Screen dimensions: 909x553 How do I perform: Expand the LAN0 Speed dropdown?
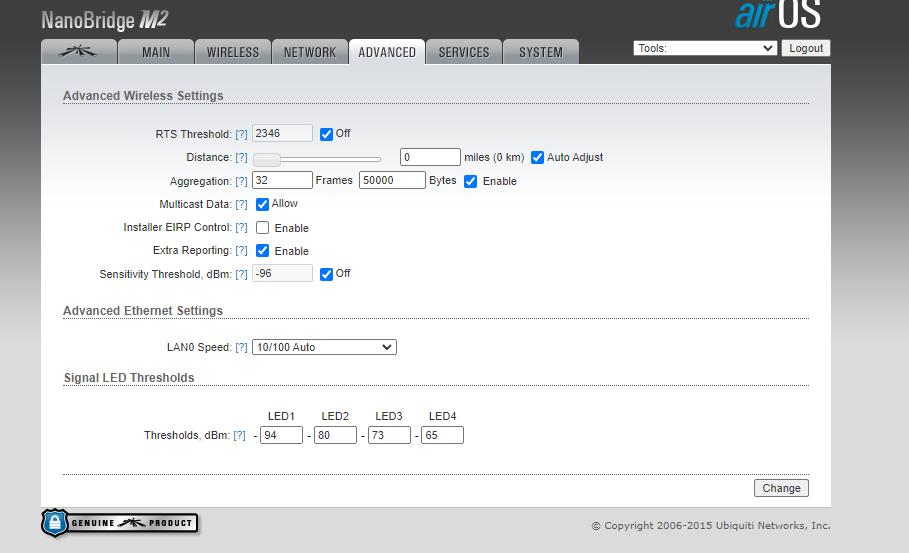324,347
